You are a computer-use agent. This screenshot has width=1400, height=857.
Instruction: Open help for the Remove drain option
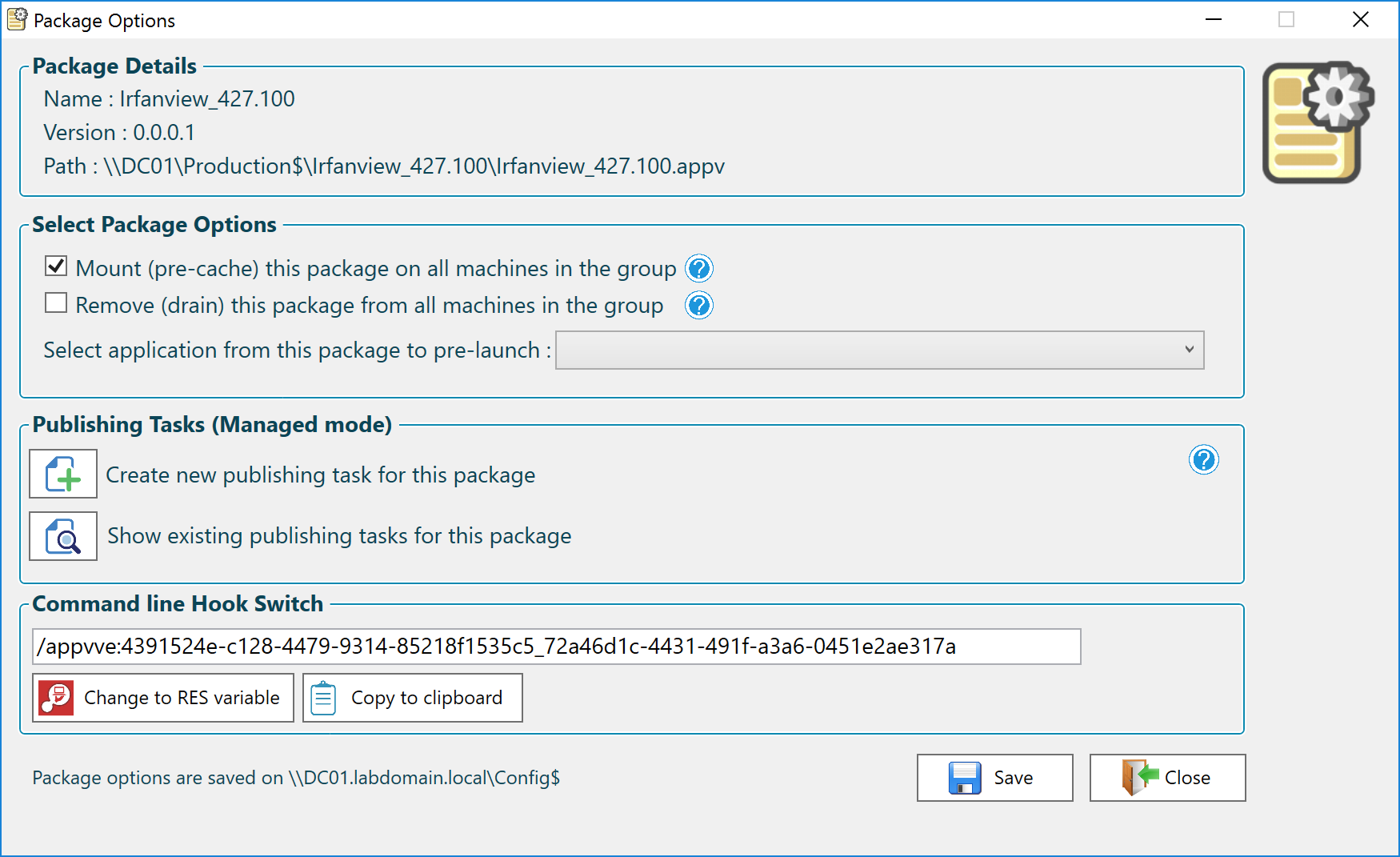pos(699,306)
